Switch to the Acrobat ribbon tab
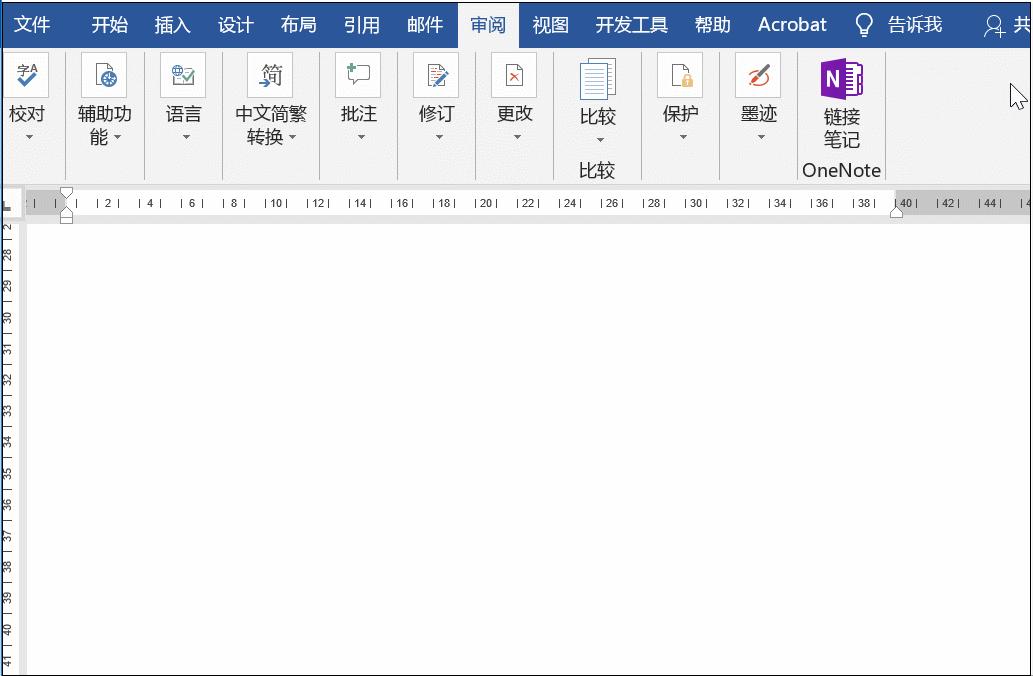Viewport: 1033px width, 676px height. (791, 24)
